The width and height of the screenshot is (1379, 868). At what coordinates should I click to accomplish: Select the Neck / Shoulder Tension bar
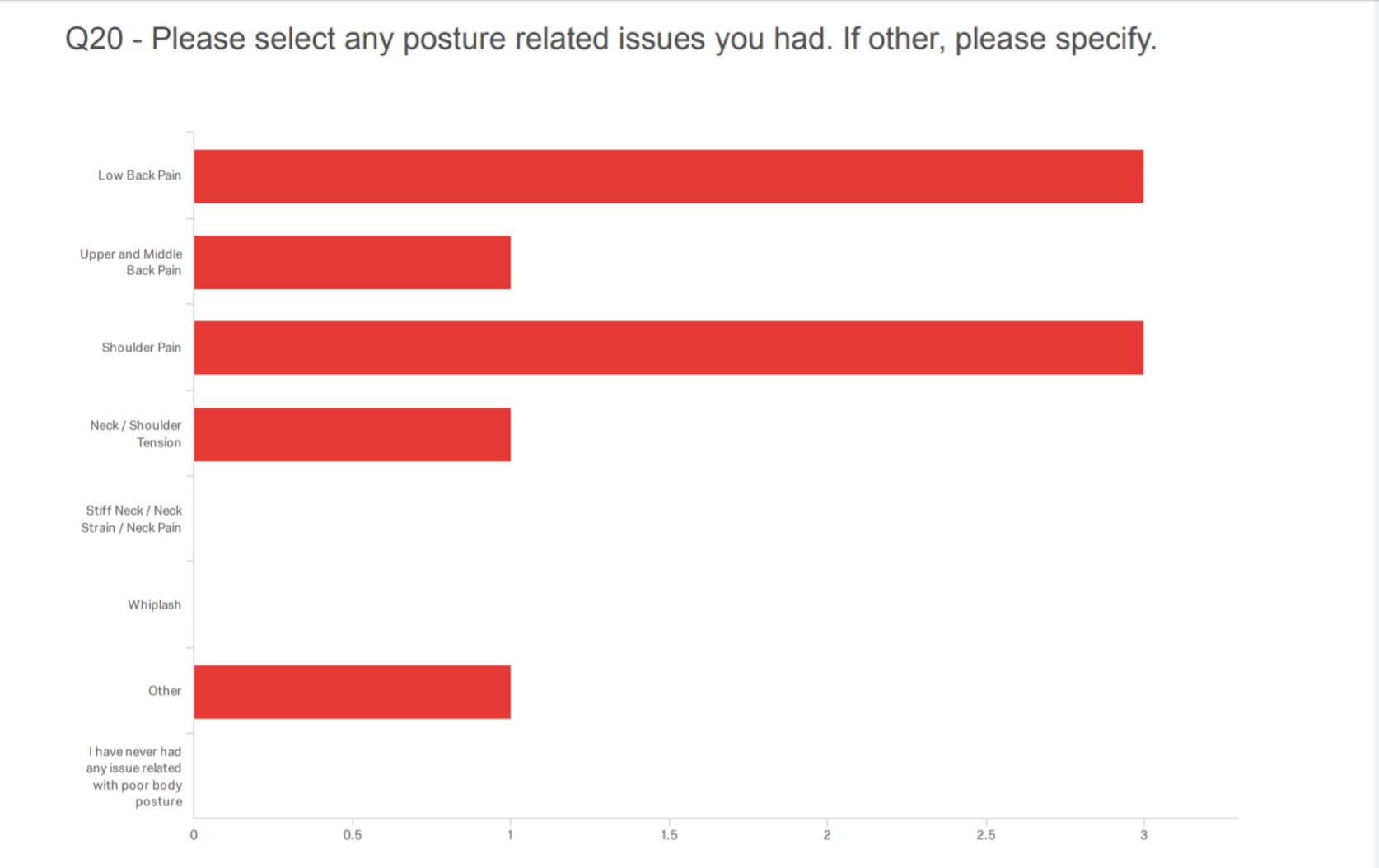pos(353,434)
